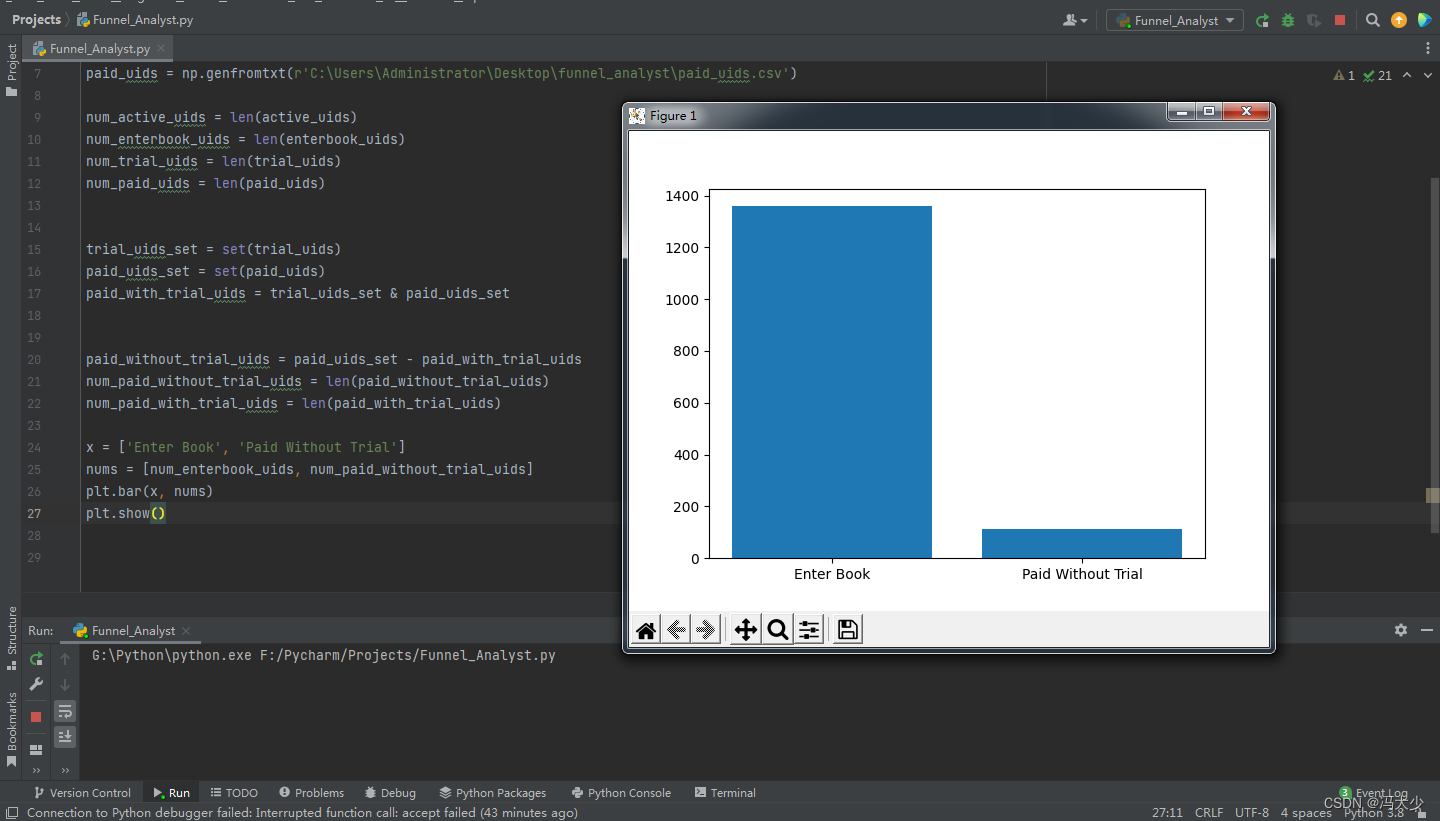Screen dimensions: 1440x821
Task: Toggle scroll to end in Run console
Action: [65, 737]
